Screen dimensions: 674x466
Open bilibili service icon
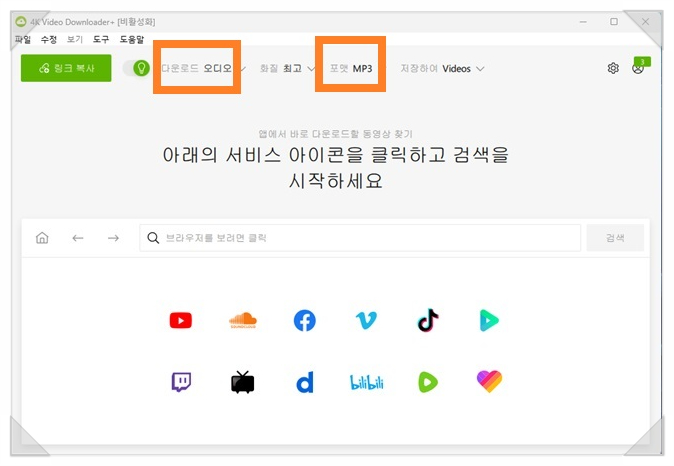point(366,382)
